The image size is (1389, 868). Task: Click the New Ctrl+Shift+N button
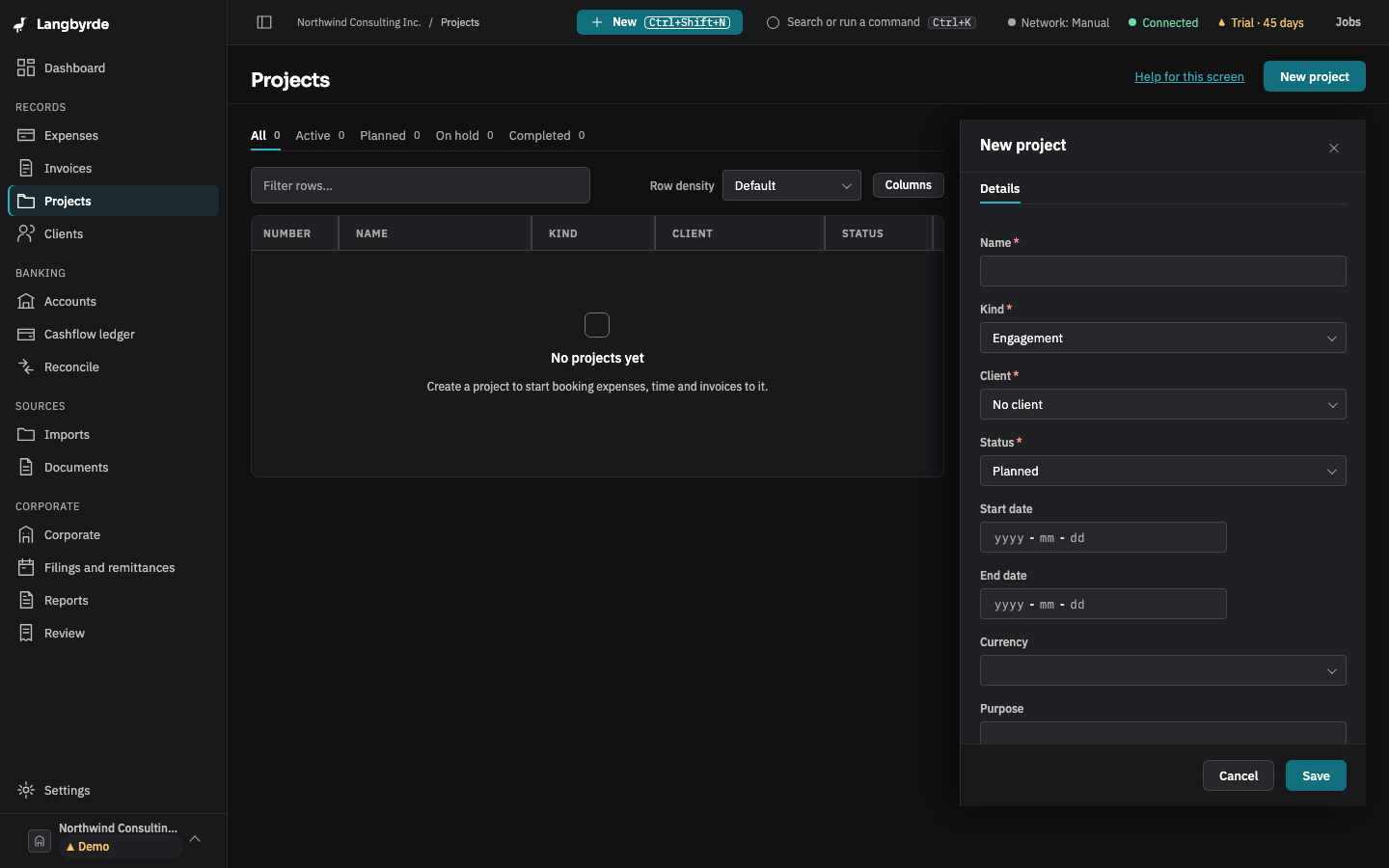(660, 22)
